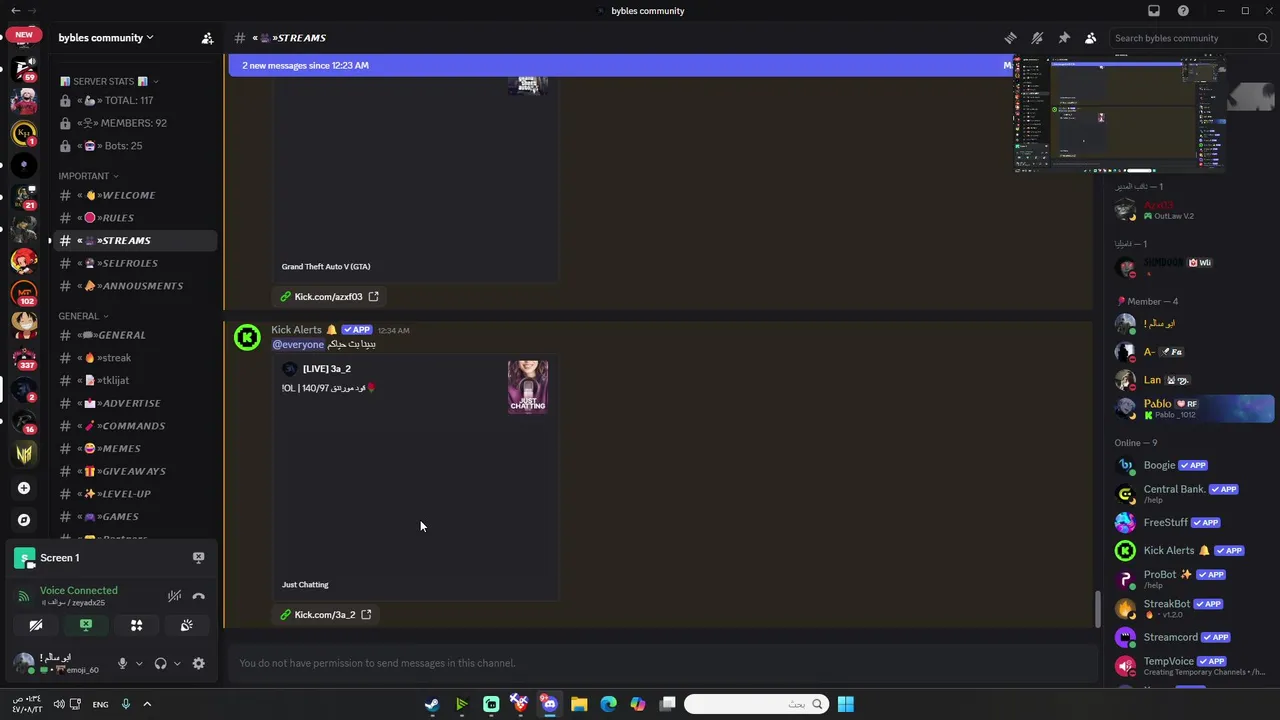Click the Kick Alerts message author name
The height and width of the screenshot is (720, 1280).
[296, 330]
